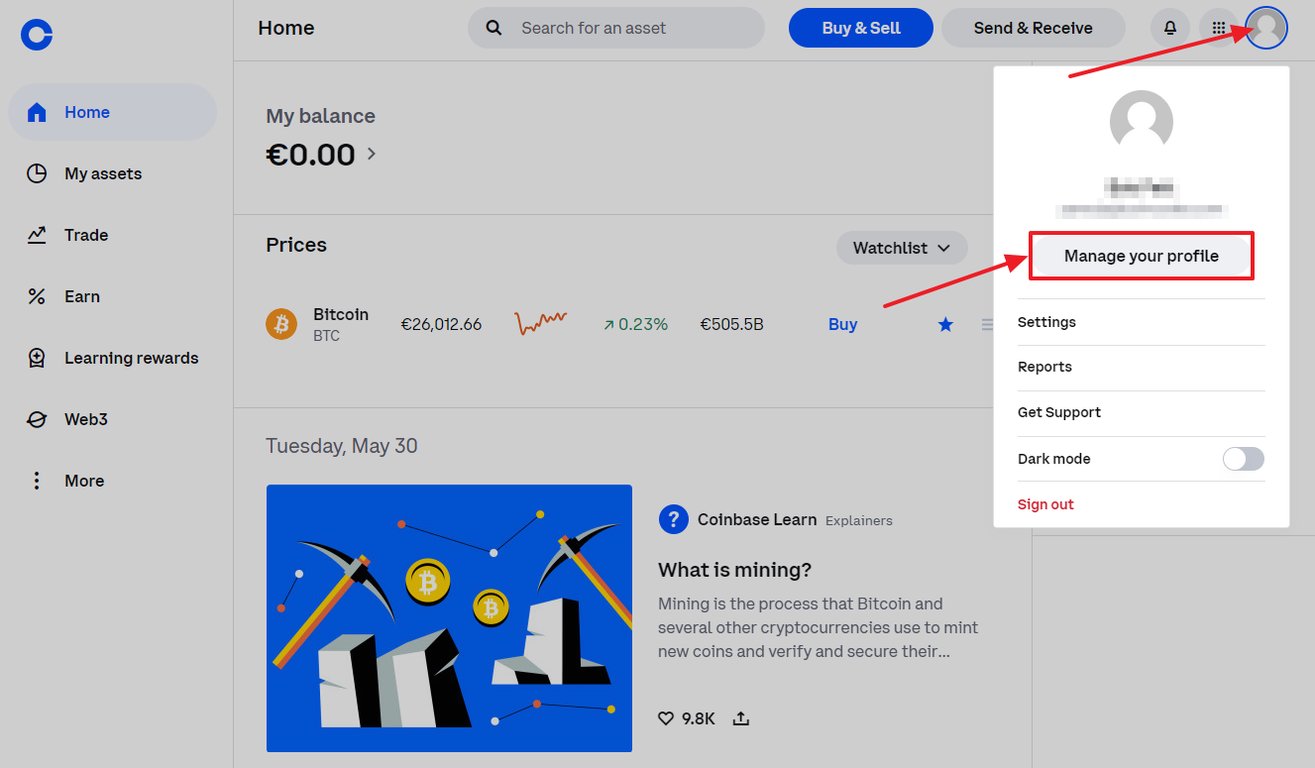
Task: Open the Watchlist dropdown
Action: click(901, 247)
